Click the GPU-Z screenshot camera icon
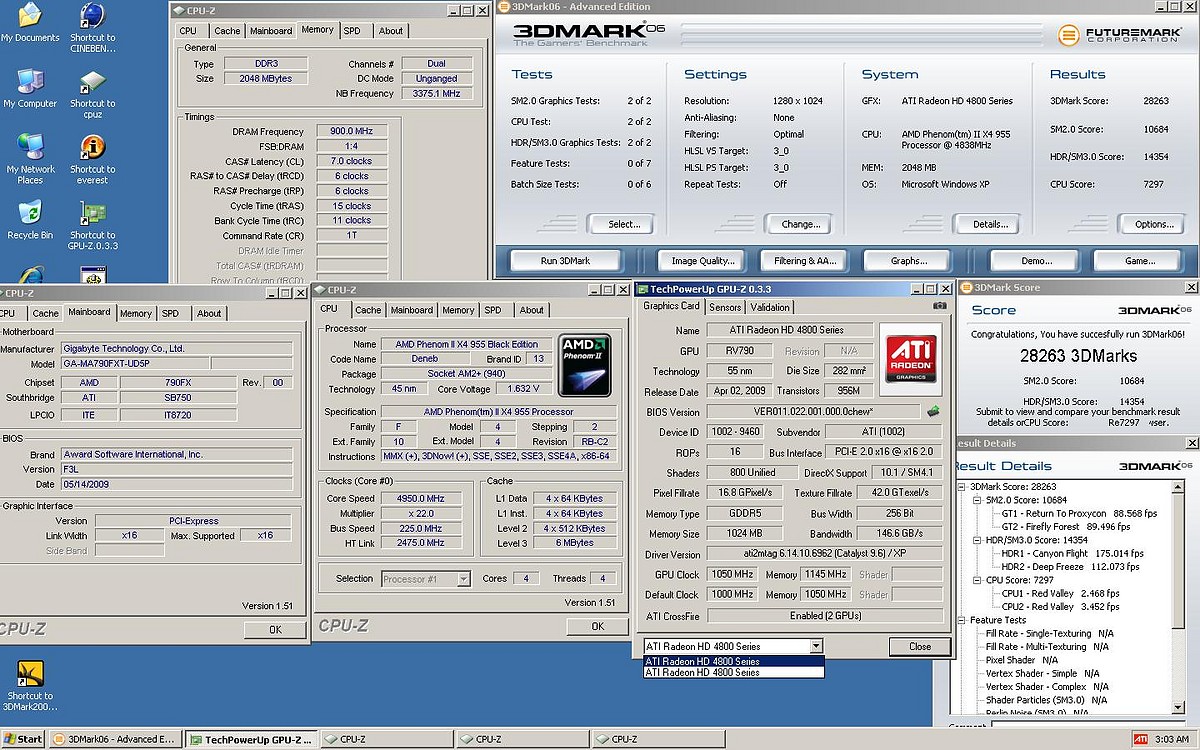Viewport: 1200px width, 750px height. tap(939, 306)
